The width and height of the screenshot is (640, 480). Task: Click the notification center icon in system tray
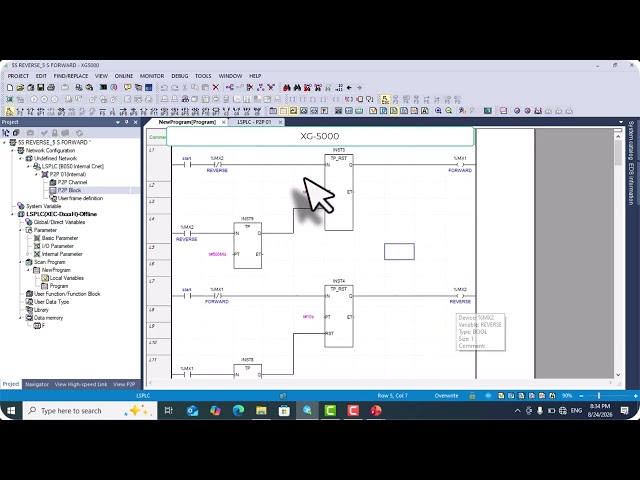[x=624, y=411]
